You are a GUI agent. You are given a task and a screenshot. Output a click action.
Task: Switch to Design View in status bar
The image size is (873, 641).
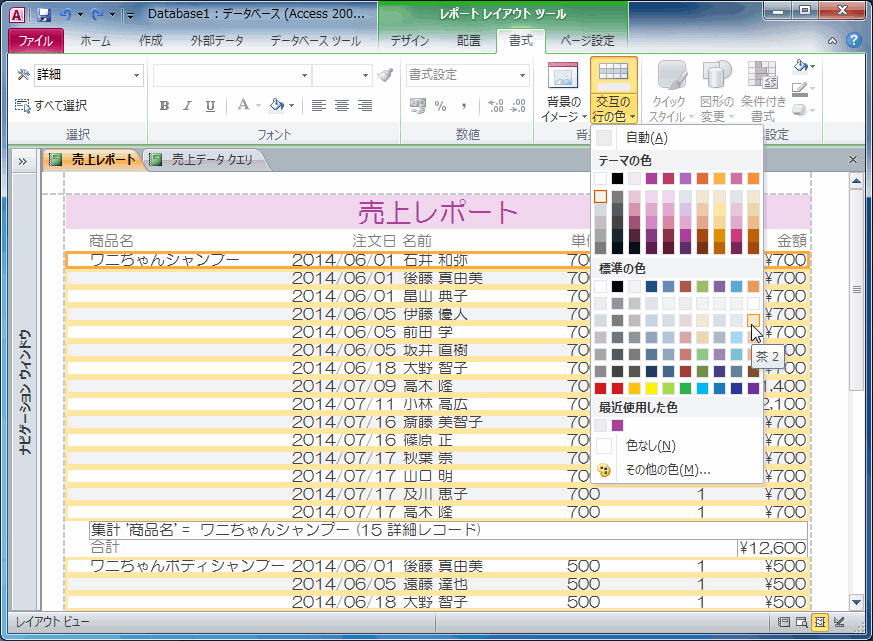pos(838,622)
